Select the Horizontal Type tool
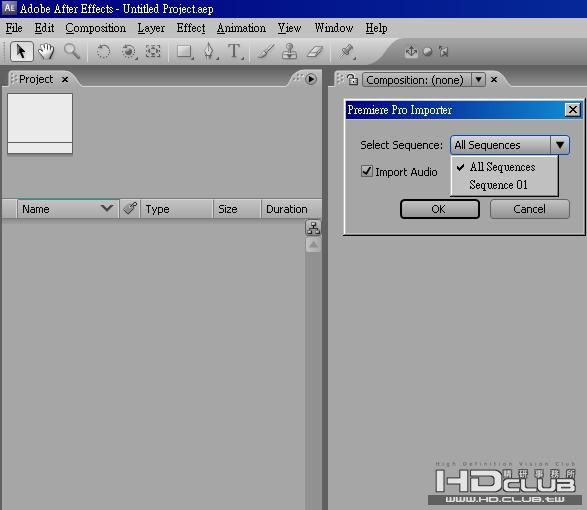This screenshot has width=587, height=510. click(x=235, y=51)
